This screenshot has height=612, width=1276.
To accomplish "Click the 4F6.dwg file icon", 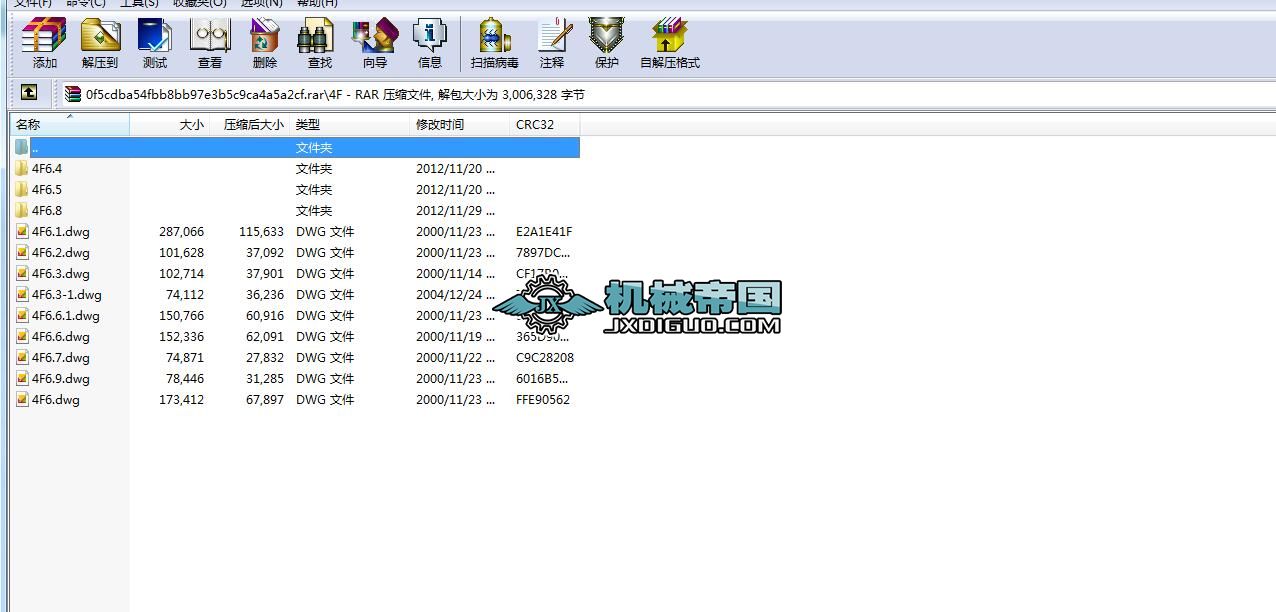I will coord(22,399).
